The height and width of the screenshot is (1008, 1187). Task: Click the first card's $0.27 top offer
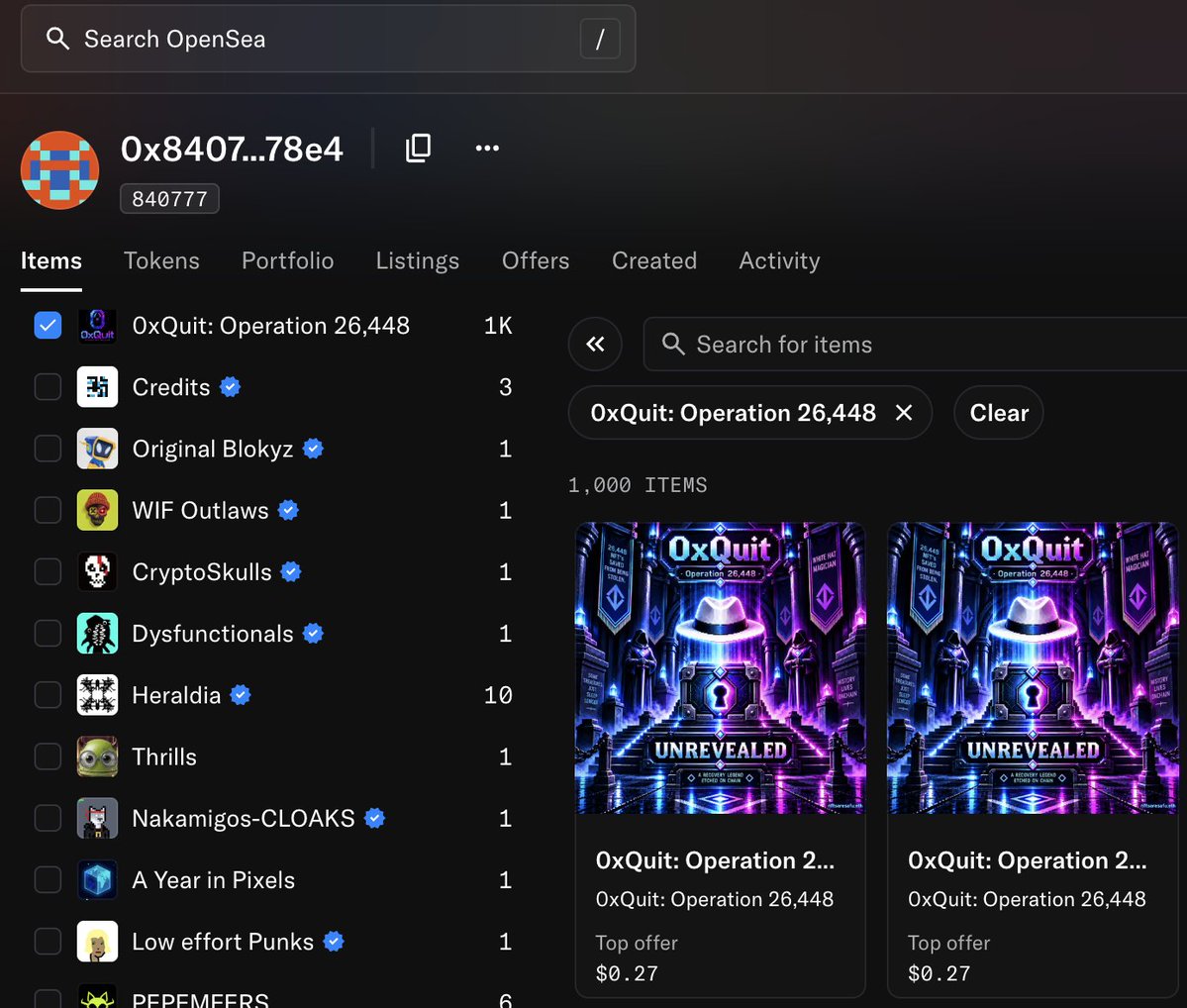(627, 973)
